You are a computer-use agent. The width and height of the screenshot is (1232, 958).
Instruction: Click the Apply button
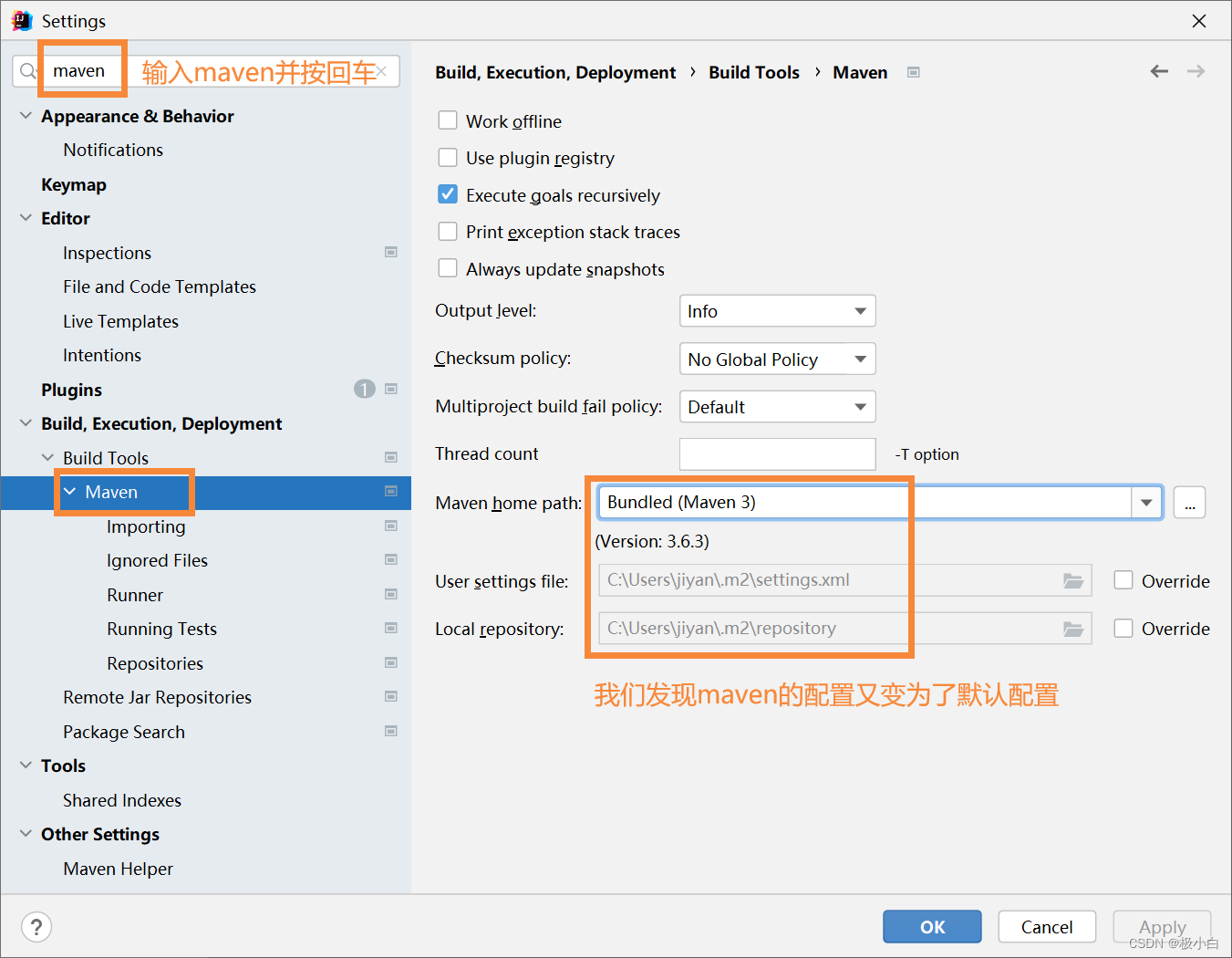point(1162,927)
